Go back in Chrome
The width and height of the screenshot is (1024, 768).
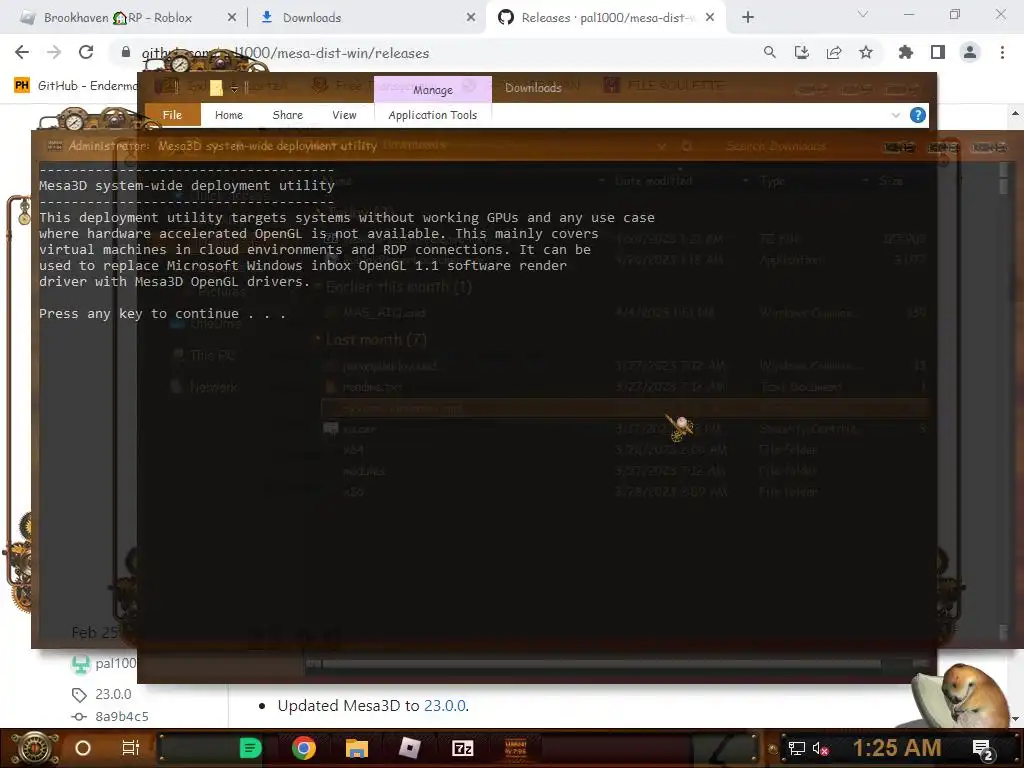pos(22,52)
